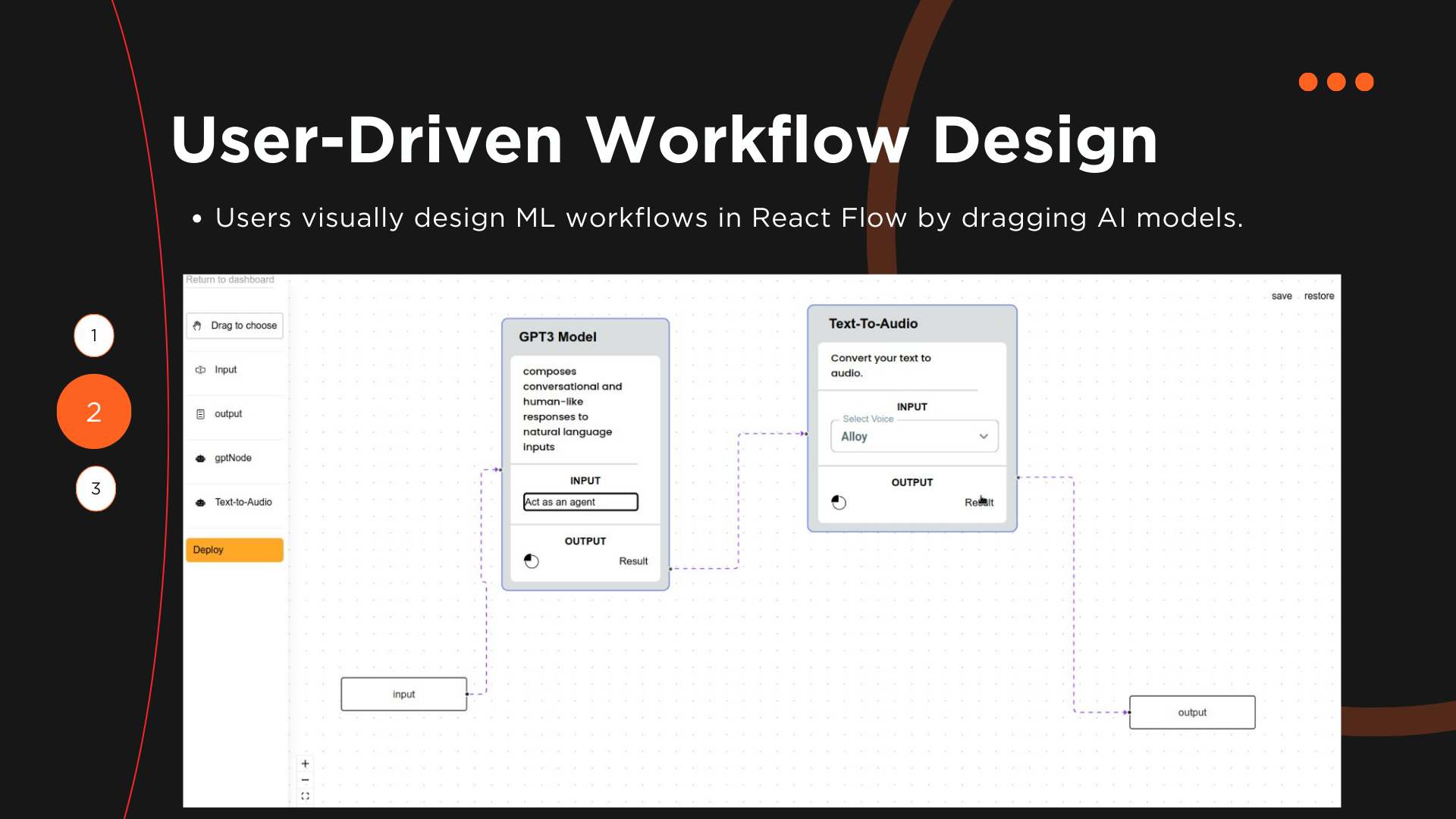Click the Act as an agent input field
1456x819 pixels.
point(580,501)
